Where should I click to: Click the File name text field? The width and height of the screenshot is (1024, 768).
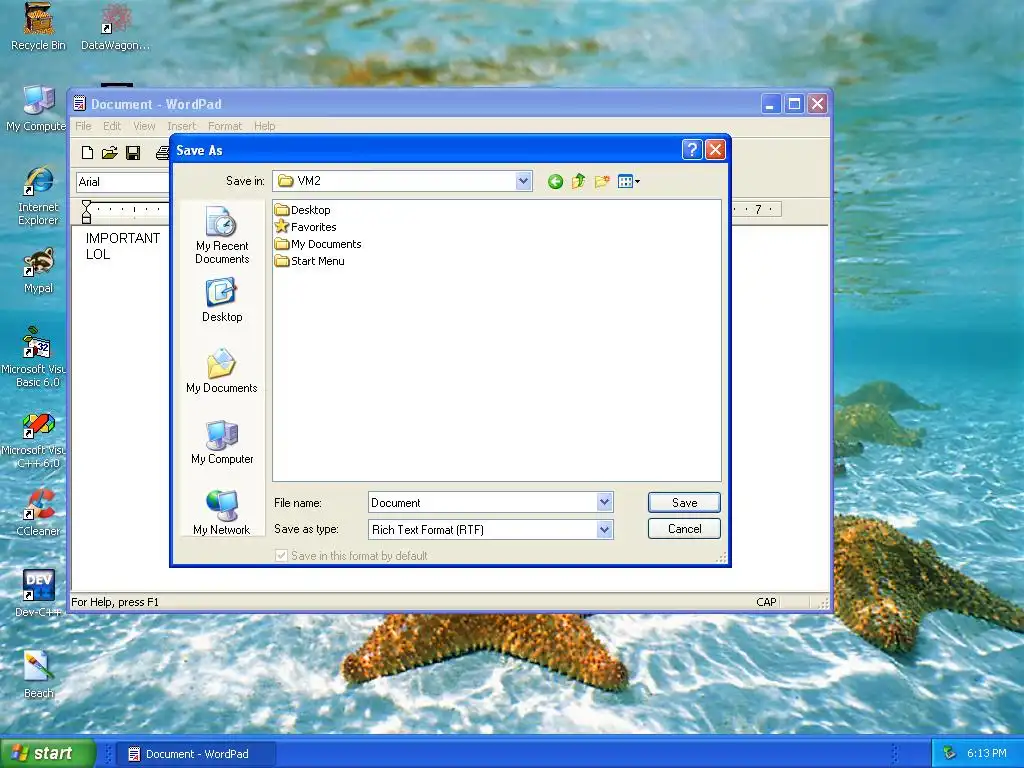point(483,502)
